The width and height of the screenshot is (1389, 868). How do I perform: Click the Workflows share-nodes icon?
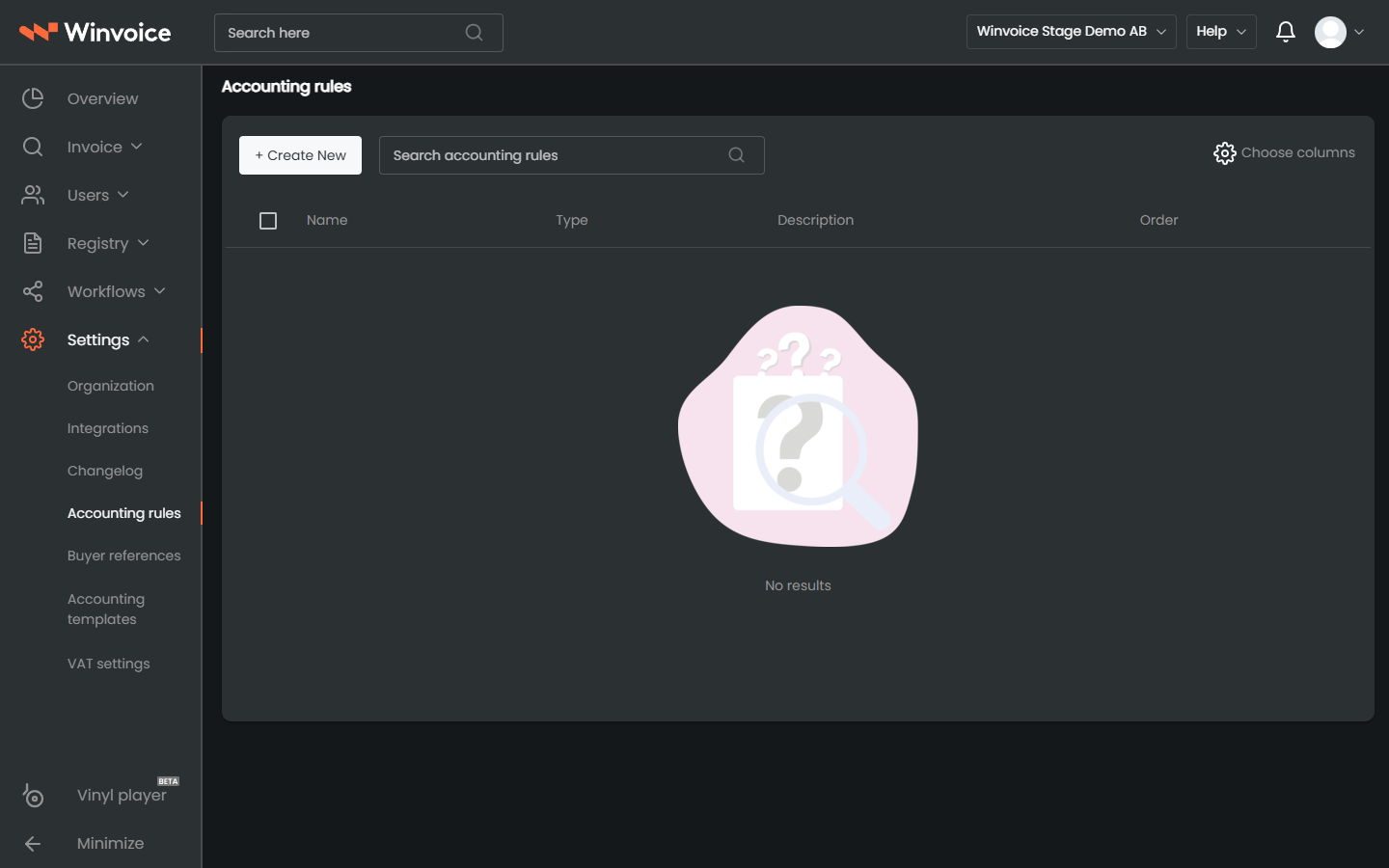click(33, 291)
